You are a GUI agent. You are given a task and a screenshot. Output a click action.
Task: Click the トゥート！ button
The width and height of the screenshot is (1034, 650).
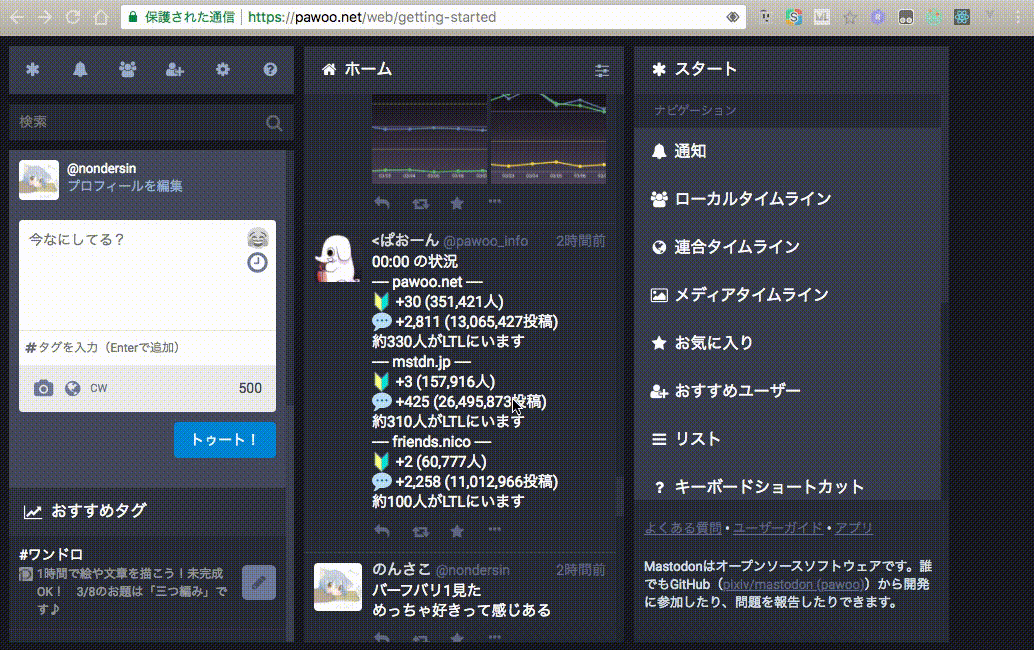225,440
